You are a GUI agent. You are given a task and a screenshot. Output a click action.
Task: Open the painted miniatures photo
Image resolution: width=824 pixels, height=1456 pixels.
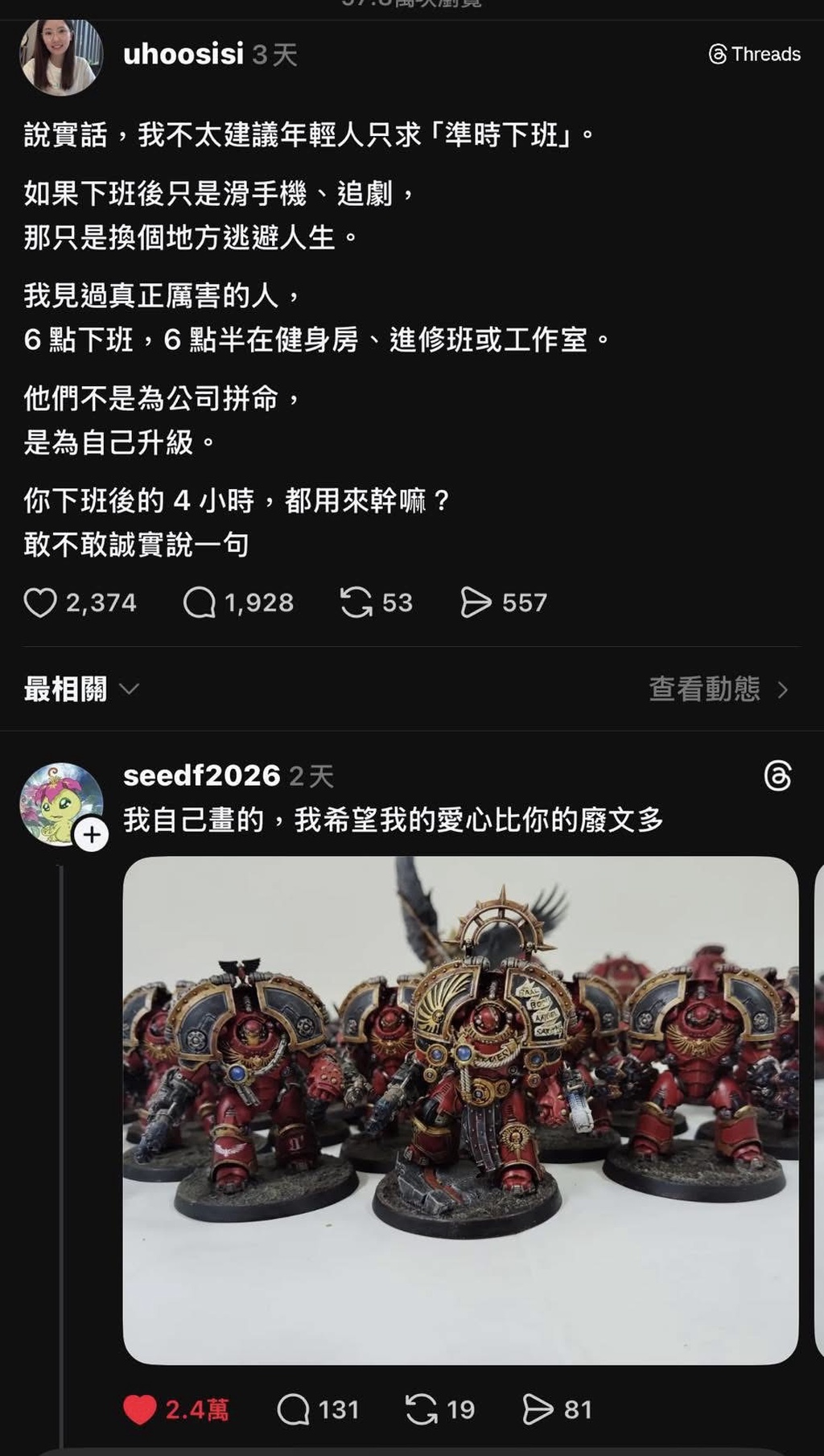(460, 1110)
